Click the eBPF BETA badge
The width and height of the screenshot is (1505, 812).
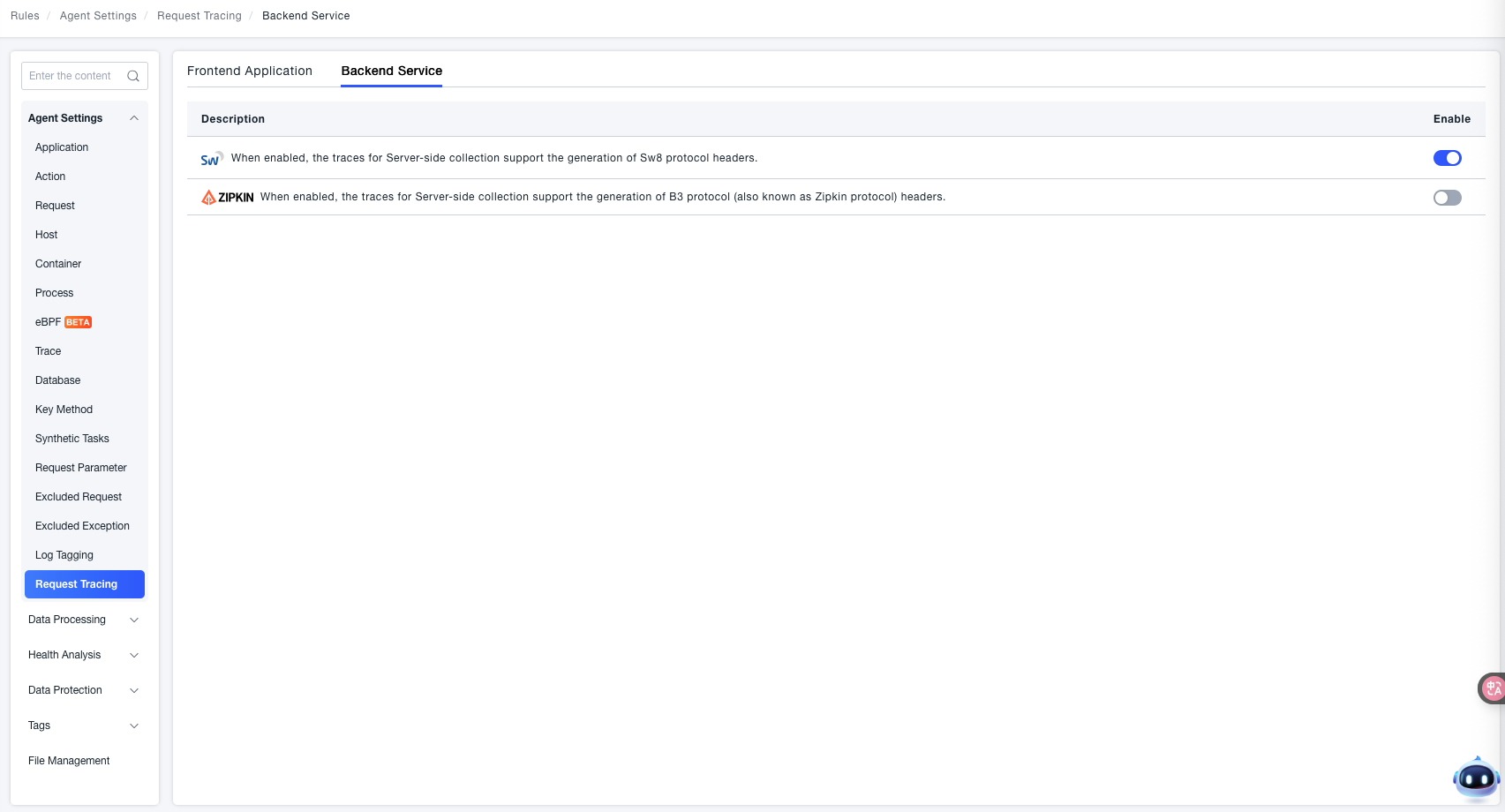pos(78,322)
